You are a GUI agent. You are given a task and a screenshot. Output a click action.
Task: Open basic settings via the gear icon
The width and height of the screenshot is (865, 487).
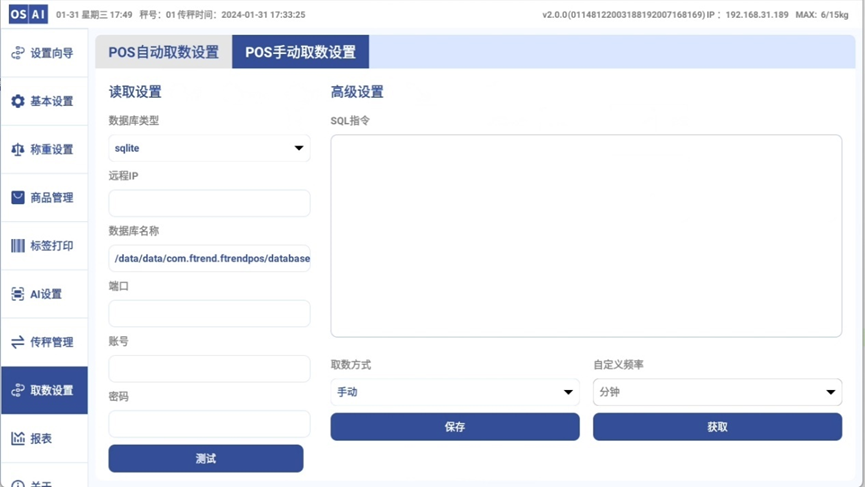tap(18, 101)
